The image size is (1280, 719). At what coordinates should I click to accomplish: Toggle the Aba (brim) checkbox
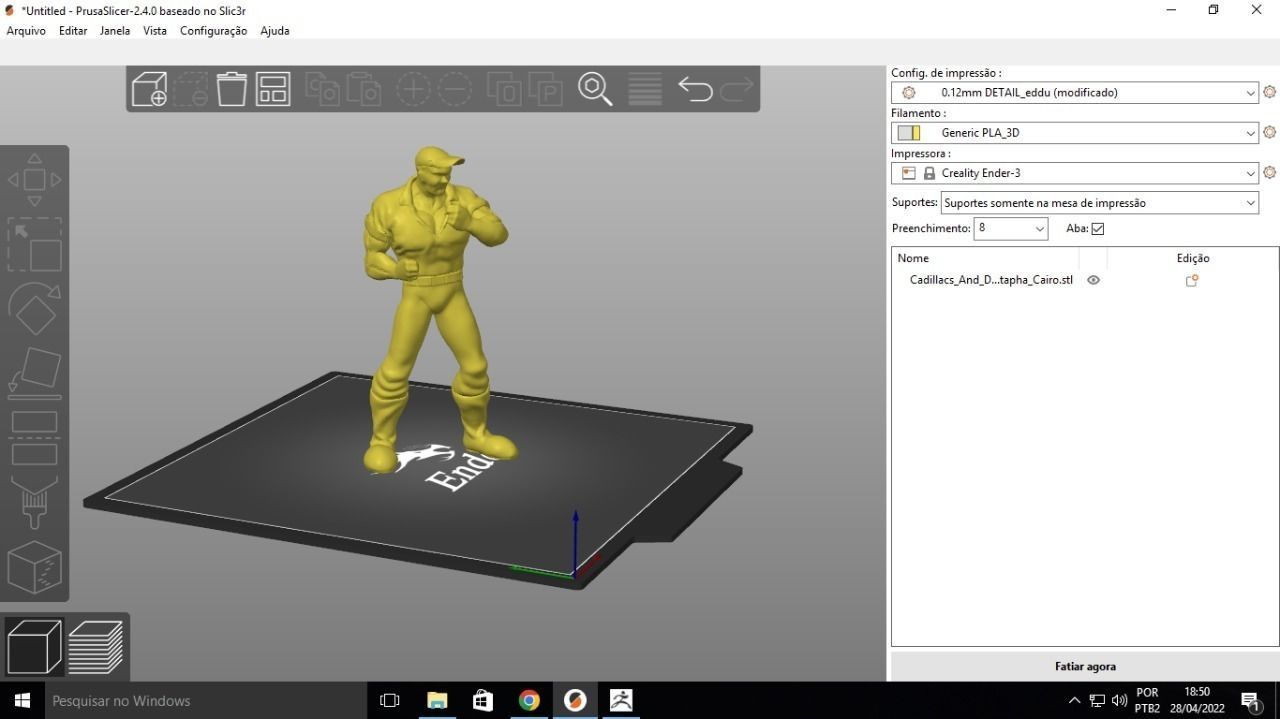1098,229
